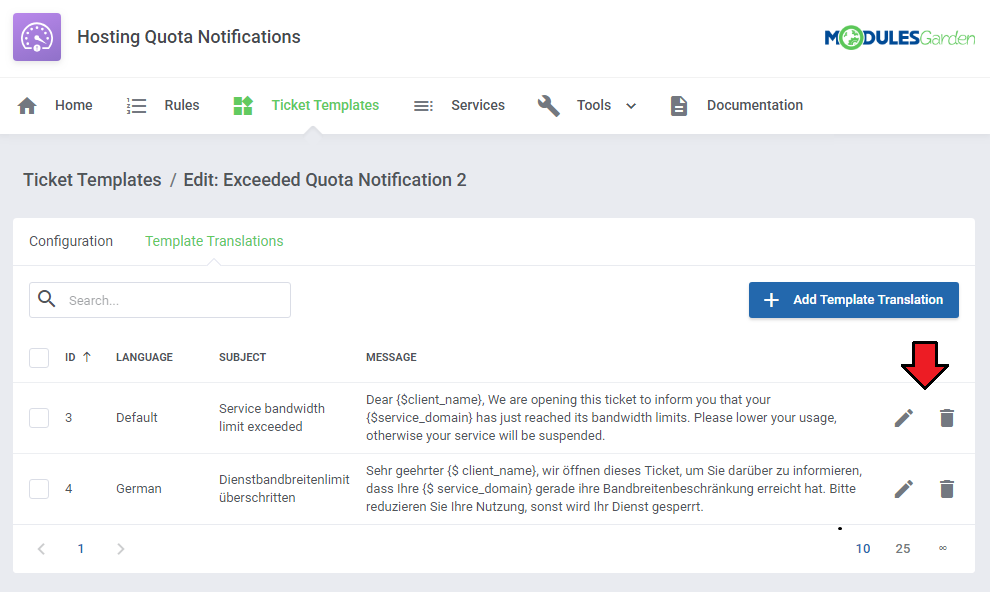
Task: Show unlimited entries with infinity option
Action: [943, 548]
